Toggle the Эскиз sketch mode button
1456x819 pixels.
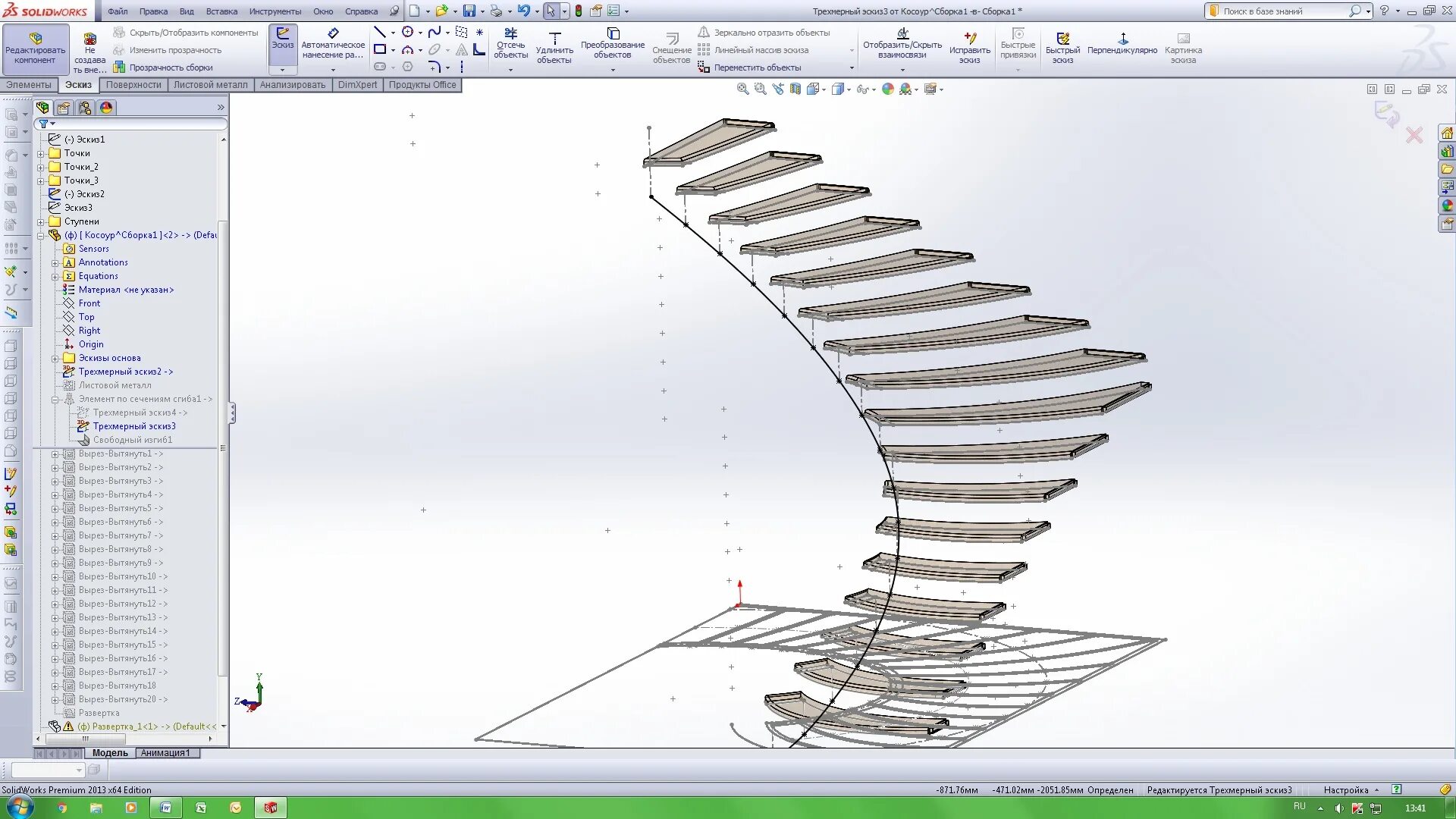[282, 38]
